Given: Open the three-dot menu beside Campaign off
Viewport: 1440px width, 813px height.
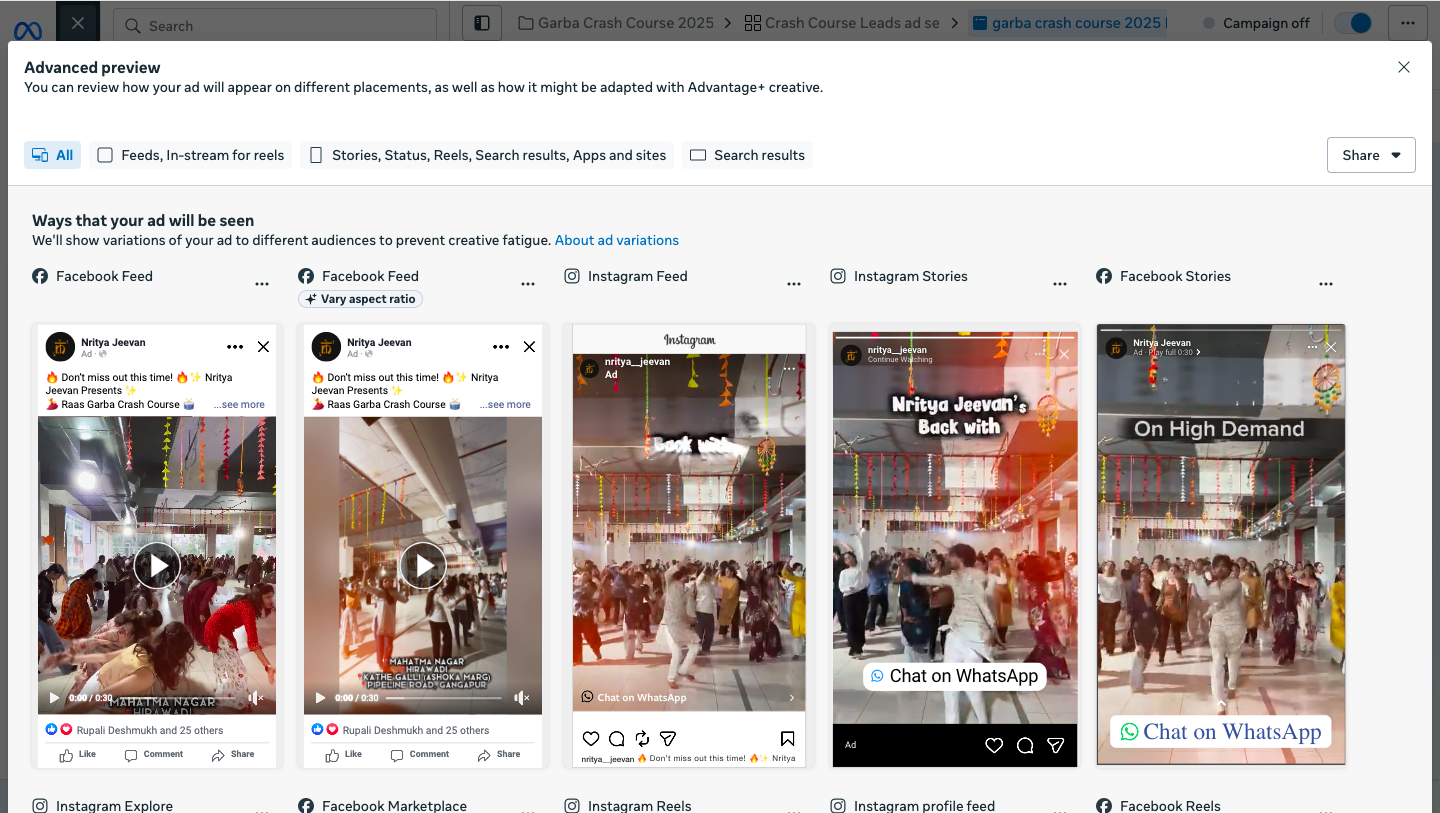Looking at the screenshot, I should [x=1407, y=23].
